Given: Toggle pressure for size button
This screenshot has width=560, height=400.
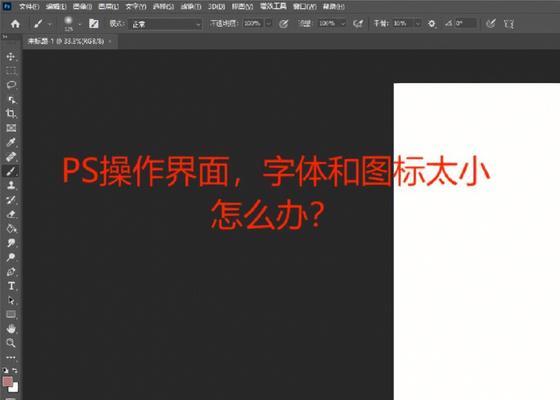Looking at the screenshot, I should click(491, 24).
